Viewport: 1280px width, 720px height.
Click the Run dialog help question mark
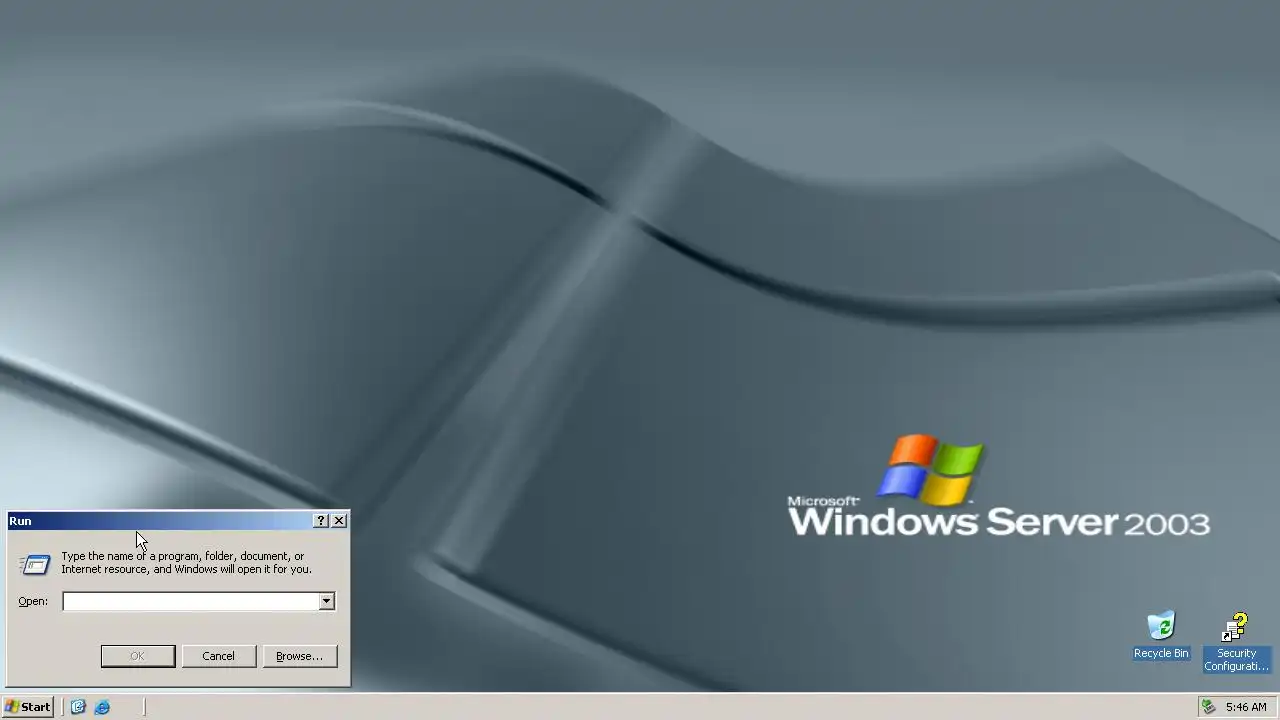click(x=321, y=521)
